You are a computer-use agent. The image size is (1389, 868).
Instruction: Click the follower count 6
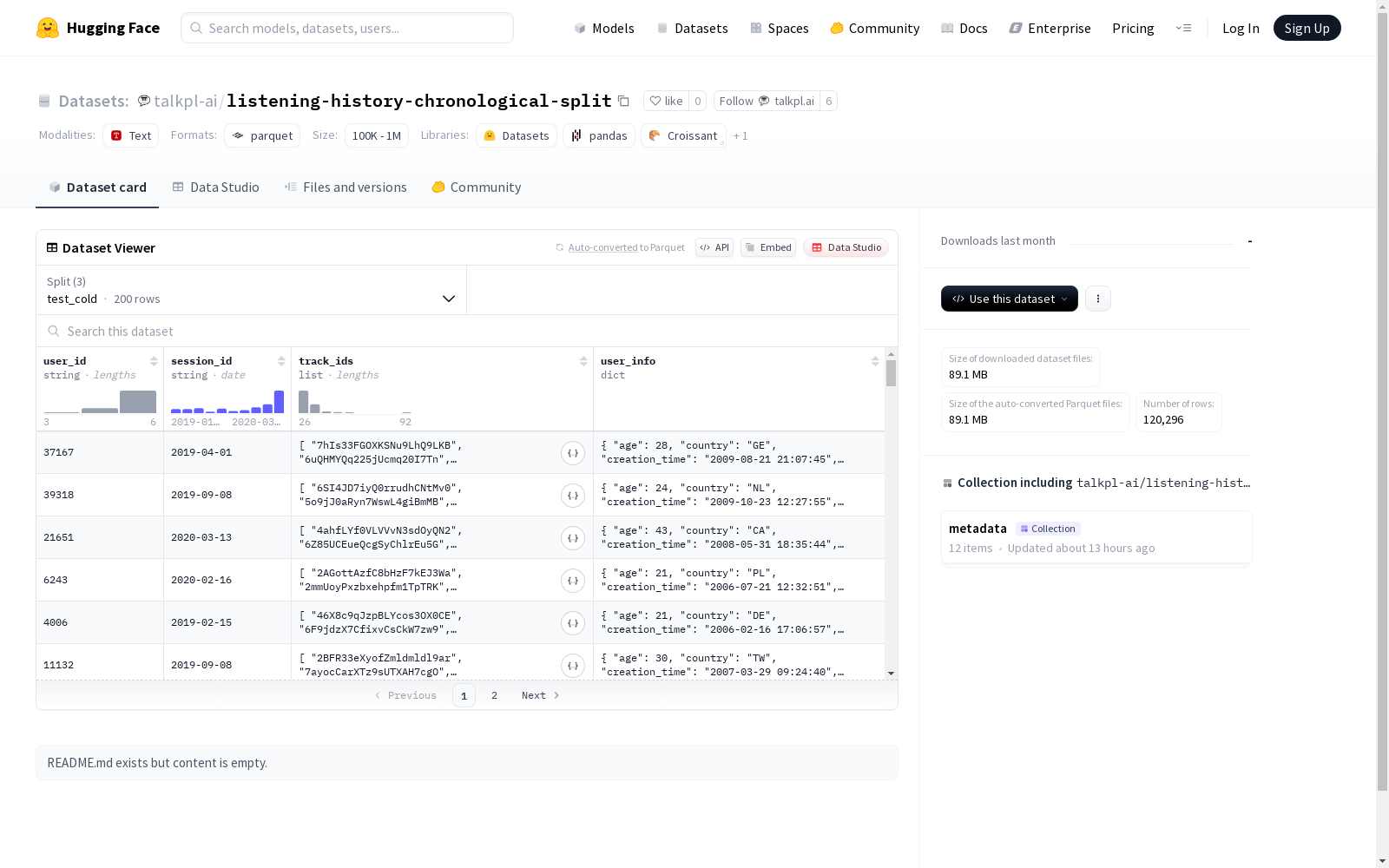(829, 101)
